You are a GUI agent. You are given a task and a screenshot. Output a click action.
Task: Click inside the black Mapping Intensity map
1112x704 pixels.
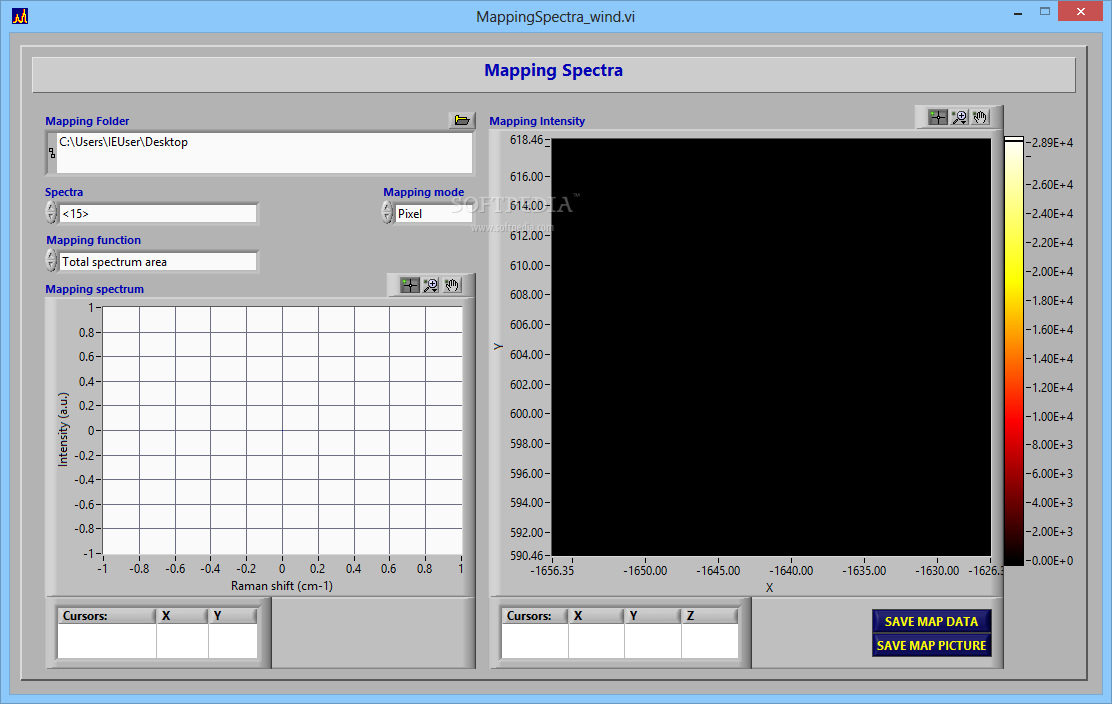771,347
